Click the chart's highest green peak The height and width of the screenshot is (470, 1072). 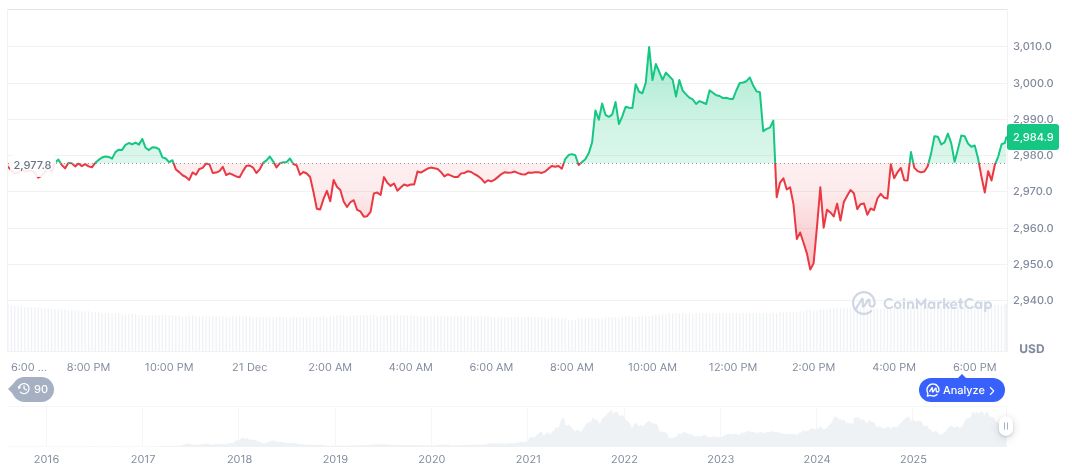coord(649,47)
